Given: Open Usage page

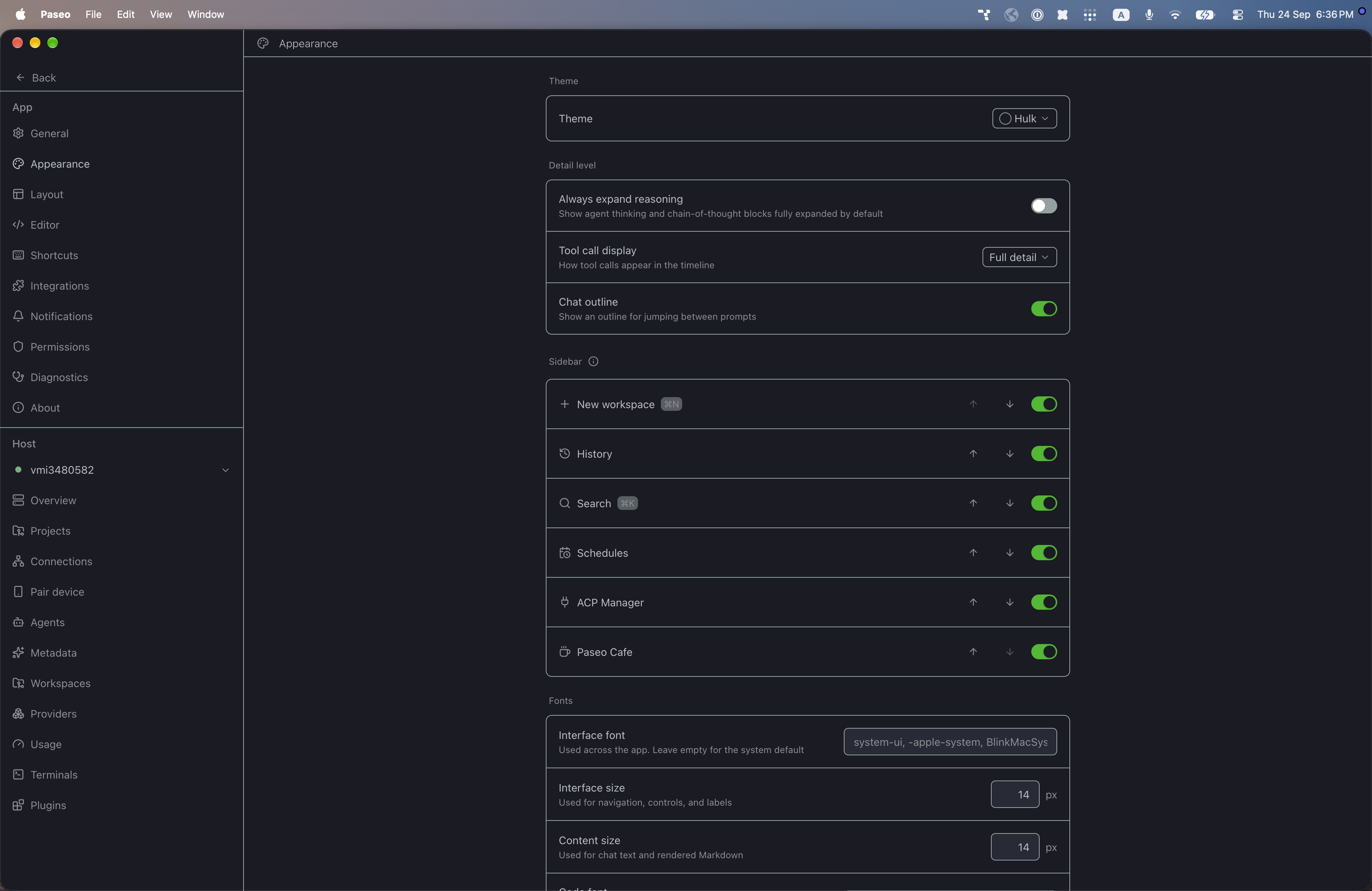Looking at the screenshot, I should [37, 745].
